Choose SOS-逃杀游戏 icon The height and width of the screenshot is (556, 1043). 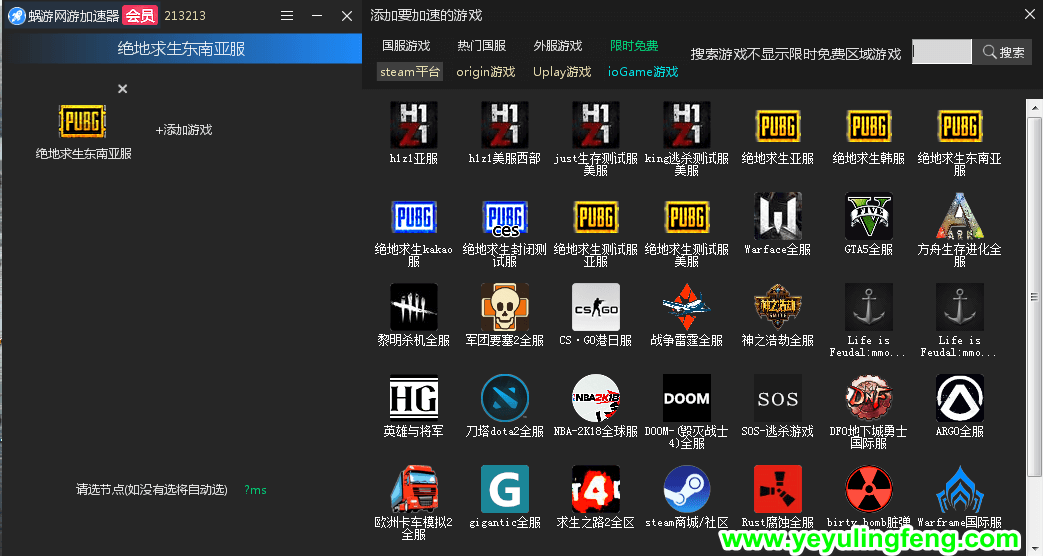(778, 398)
